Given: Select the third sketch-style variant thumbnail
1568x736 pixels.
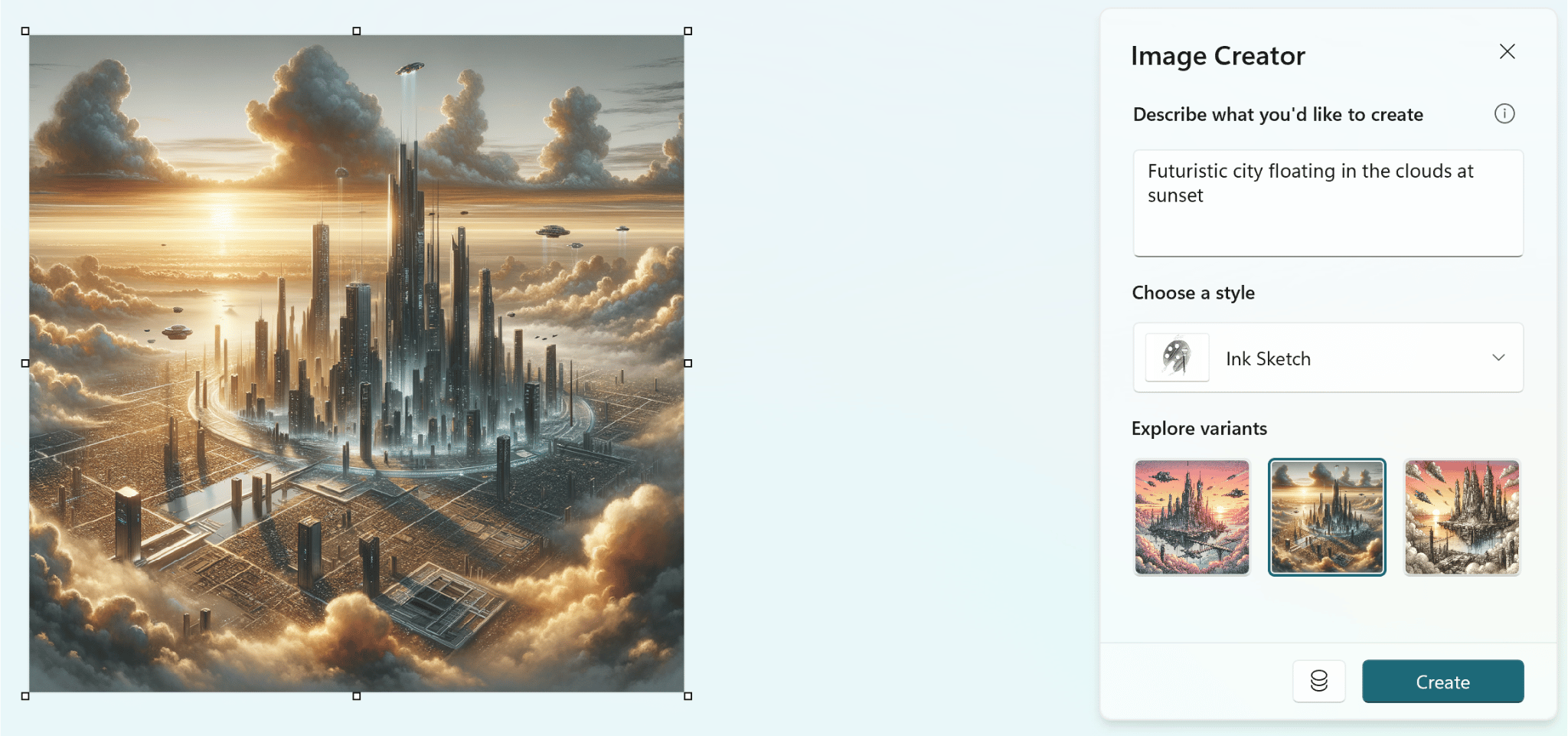Looking at the screenshot, I should (1462, 517).
